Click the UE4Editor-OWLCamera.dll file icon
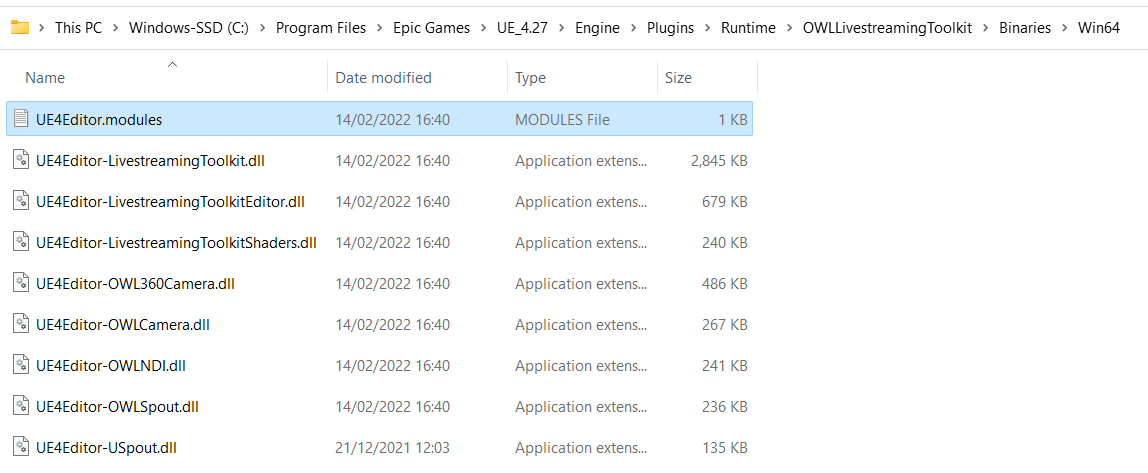The width and height of the screenshot is (1148, 473). (21, 324)
